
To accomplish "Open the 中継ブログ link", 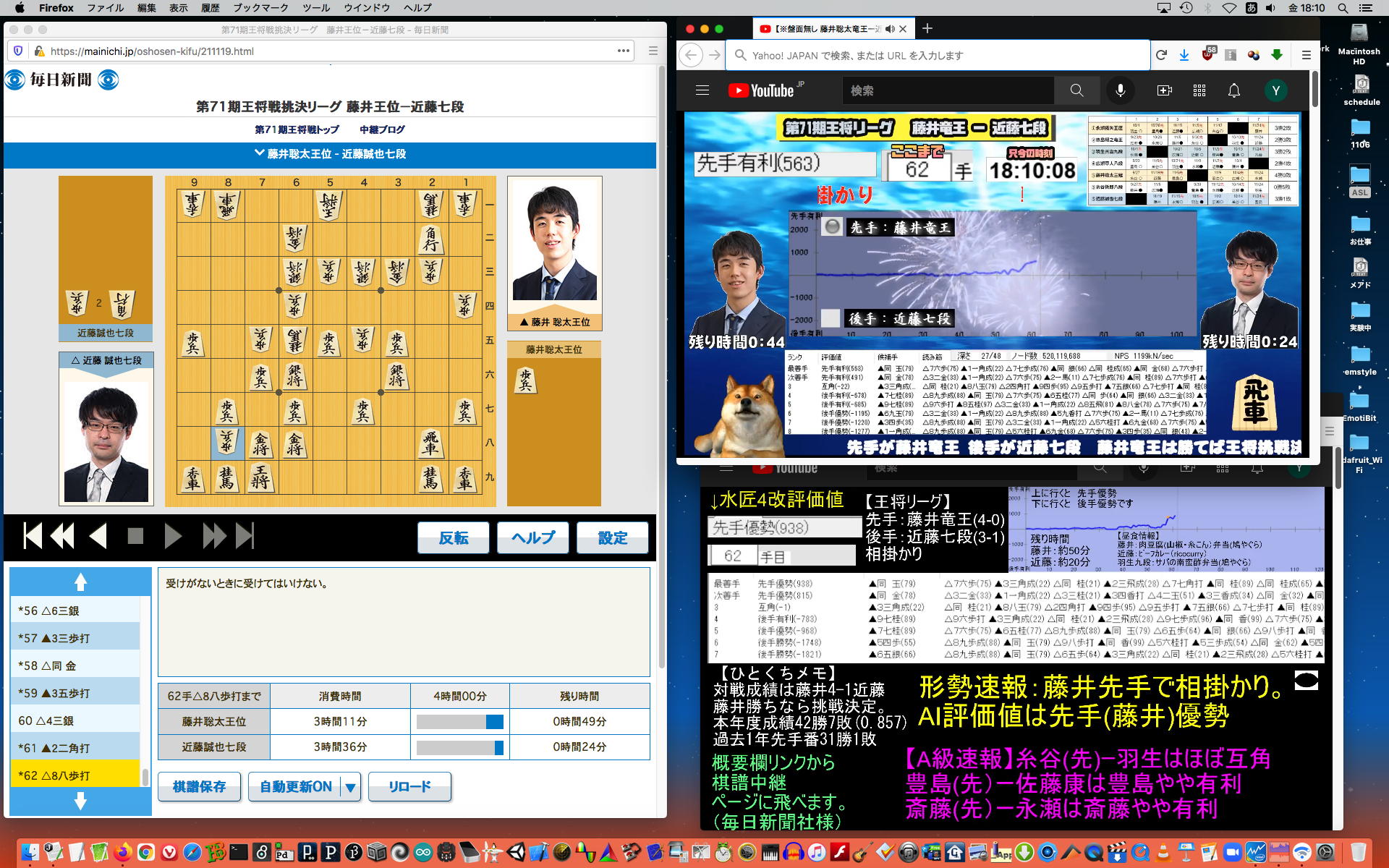I will click(382, 129).
